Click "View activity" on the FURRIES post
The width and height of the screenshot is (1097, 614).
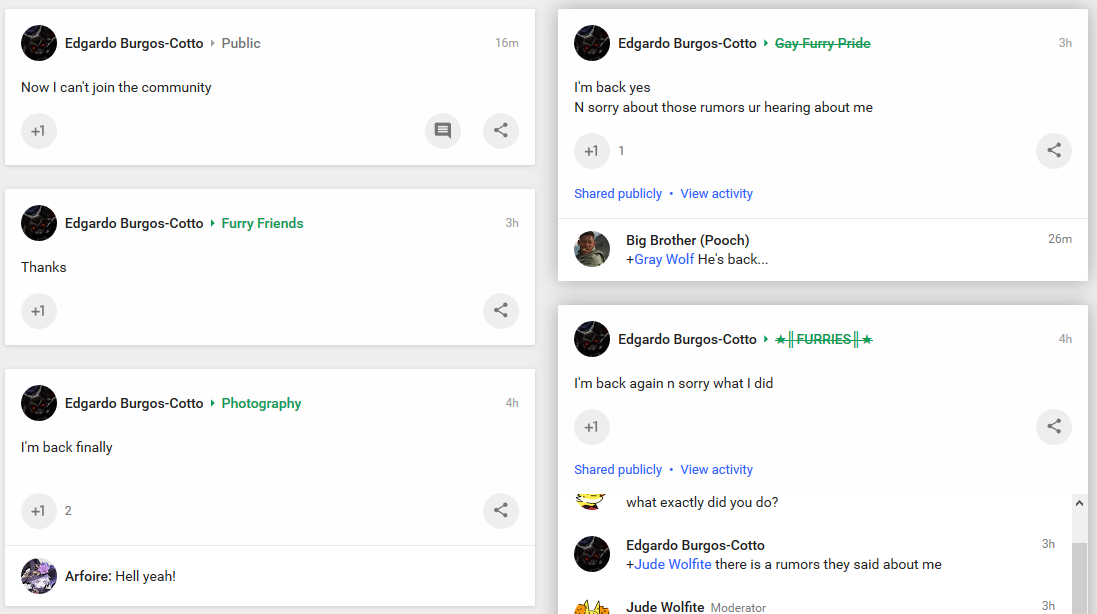click(716, 470)
